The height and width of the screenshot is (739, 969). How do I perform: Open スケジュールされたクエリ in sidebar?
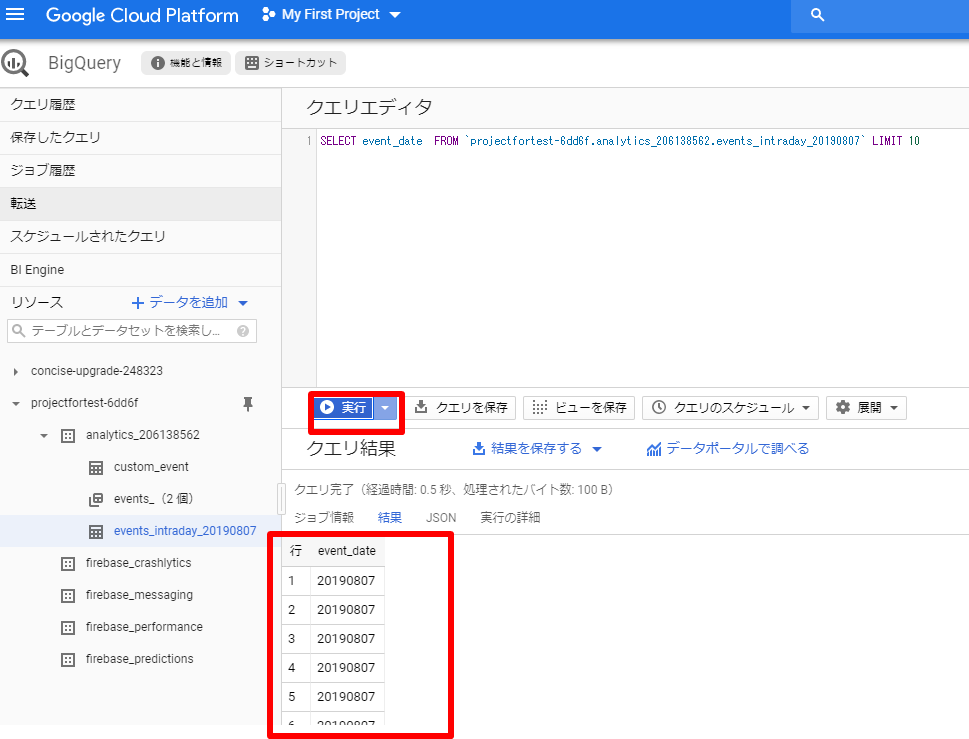(x=140, y=236)
